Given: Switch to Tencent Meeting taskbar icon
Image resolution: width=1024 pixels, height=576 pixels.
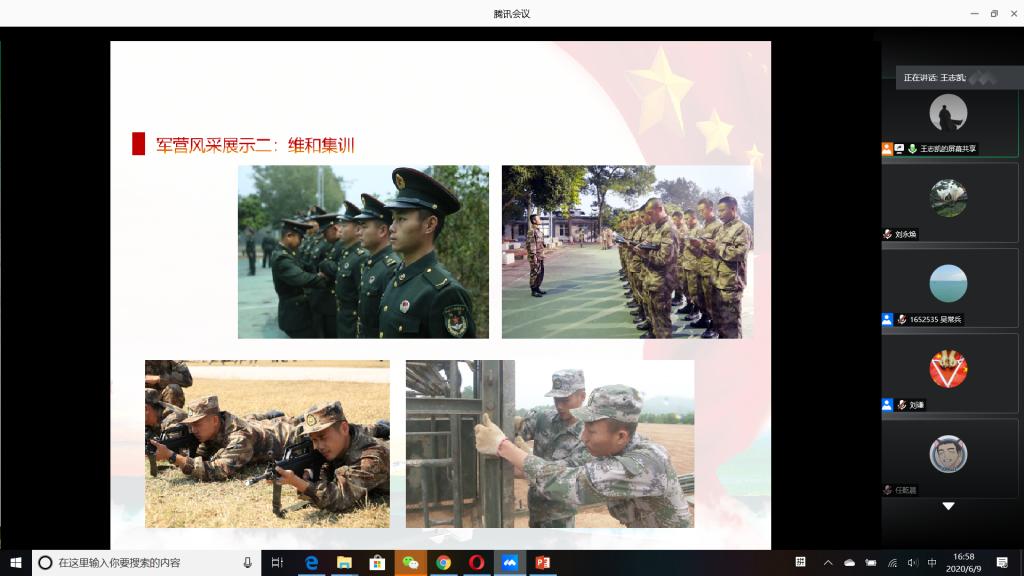Looking at the screenshot, I should 509,563.
